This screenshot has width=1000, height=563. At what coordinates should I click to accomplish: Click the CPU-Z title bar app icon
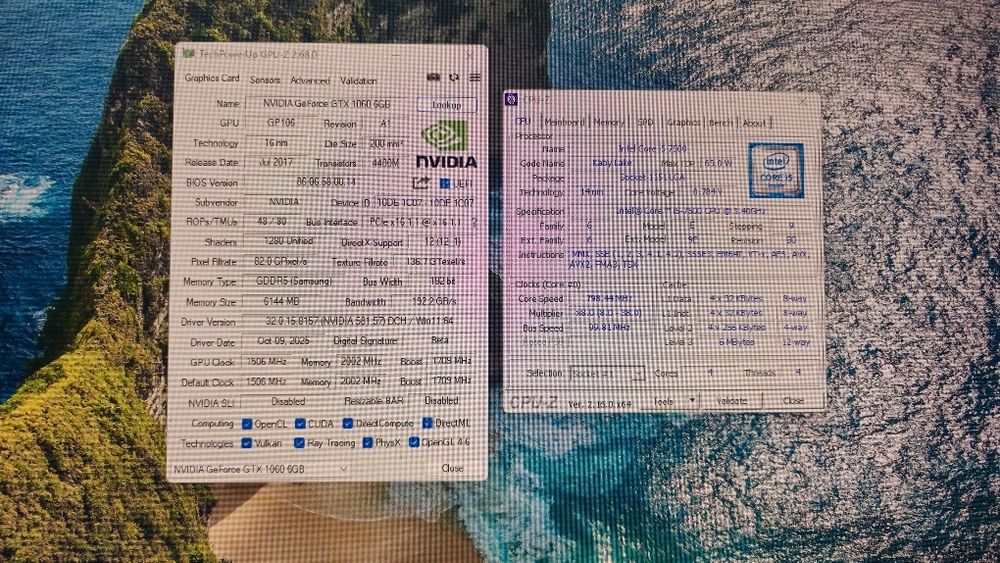click(x=511, y=99)
